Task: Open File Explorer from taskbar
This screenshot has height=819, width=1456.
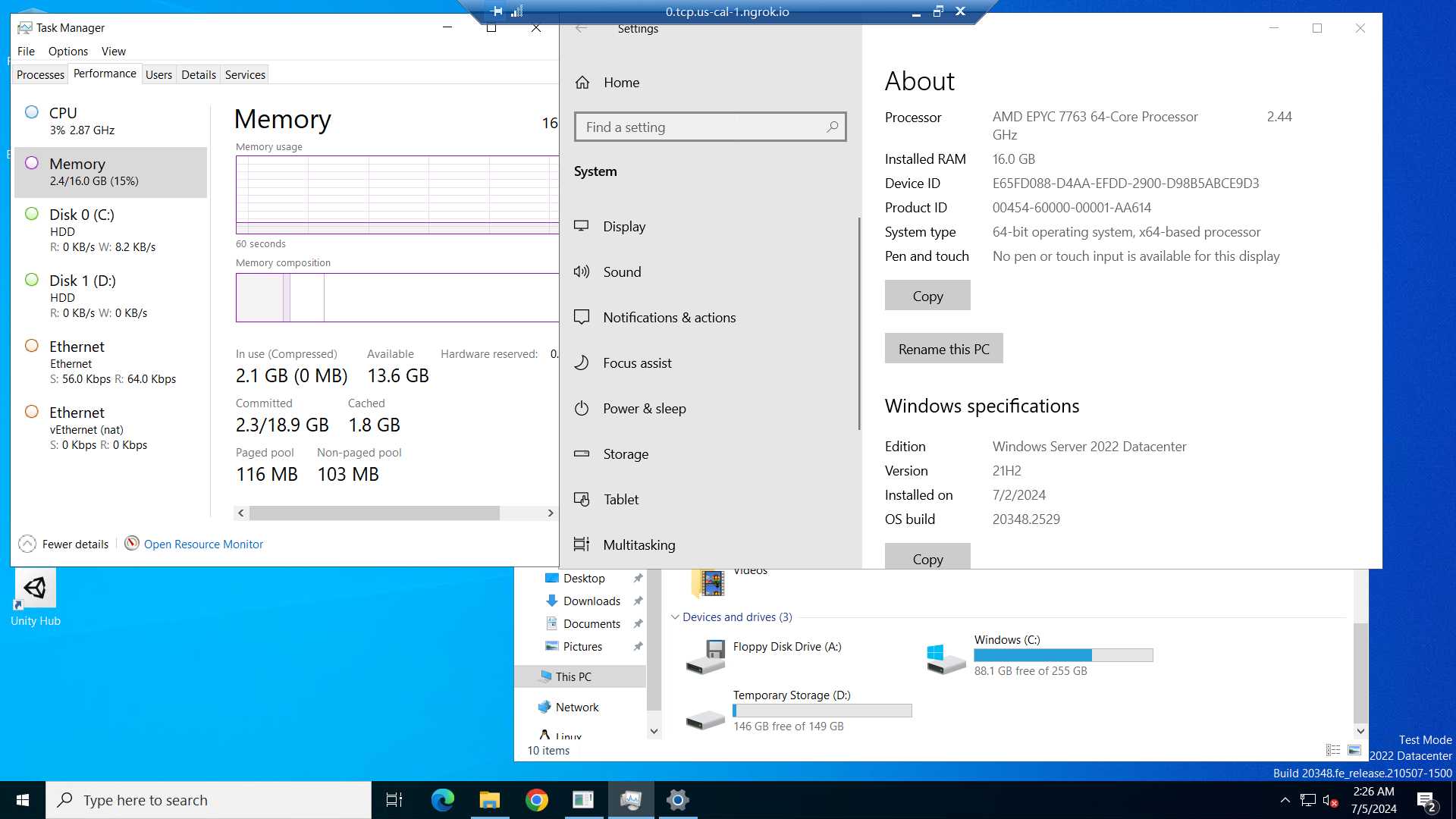Action: (490, 800)
